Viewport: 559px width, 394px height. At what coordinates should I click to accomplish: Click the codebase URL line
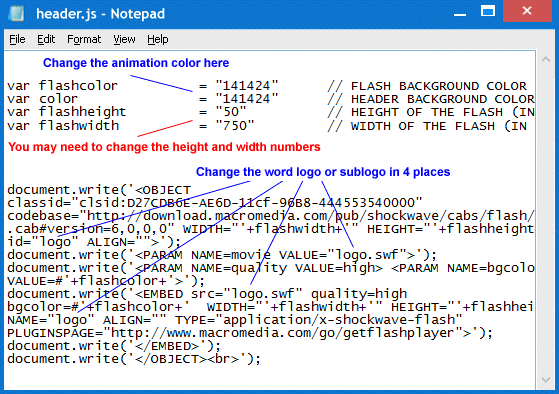(x=271, y=216)
